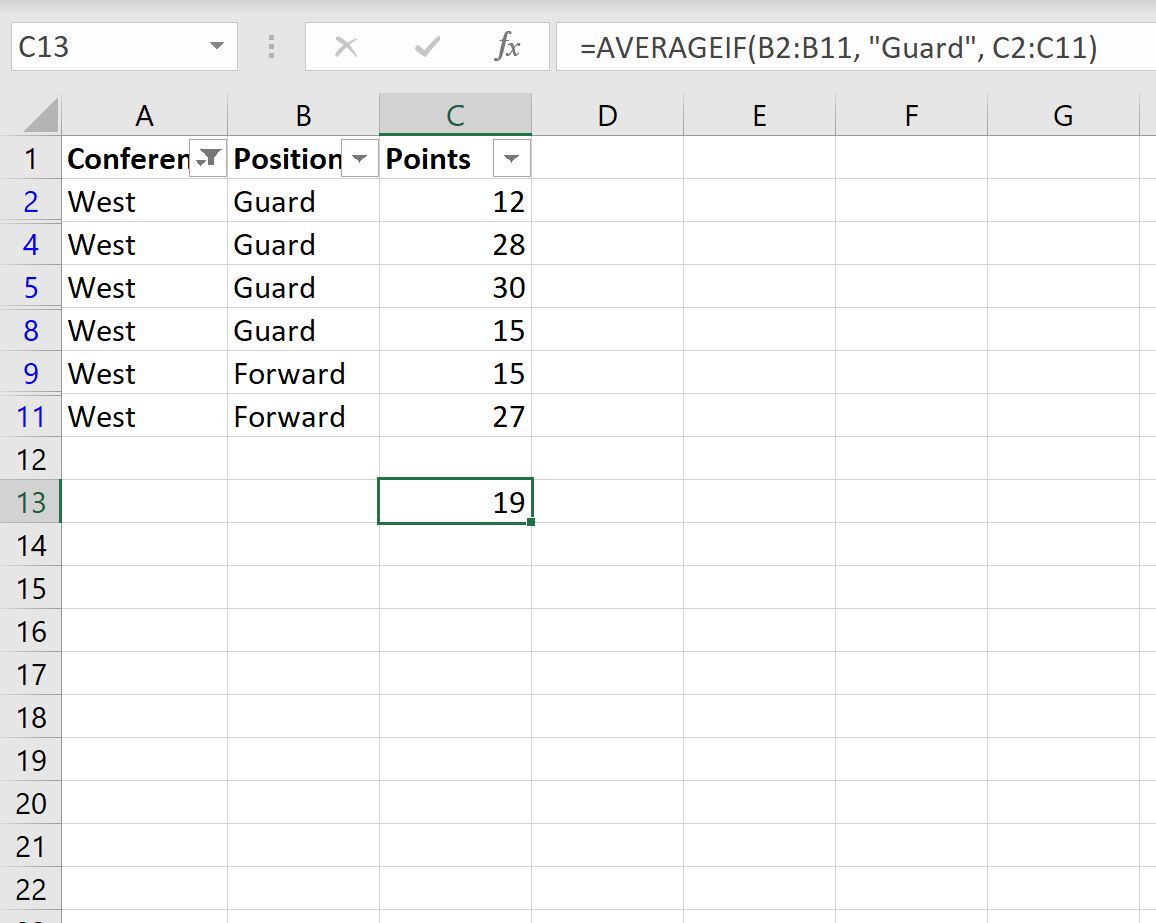Click cell C8 with value 15
This screenshot has height=923, width=1156.
click(x=455, y=330)
